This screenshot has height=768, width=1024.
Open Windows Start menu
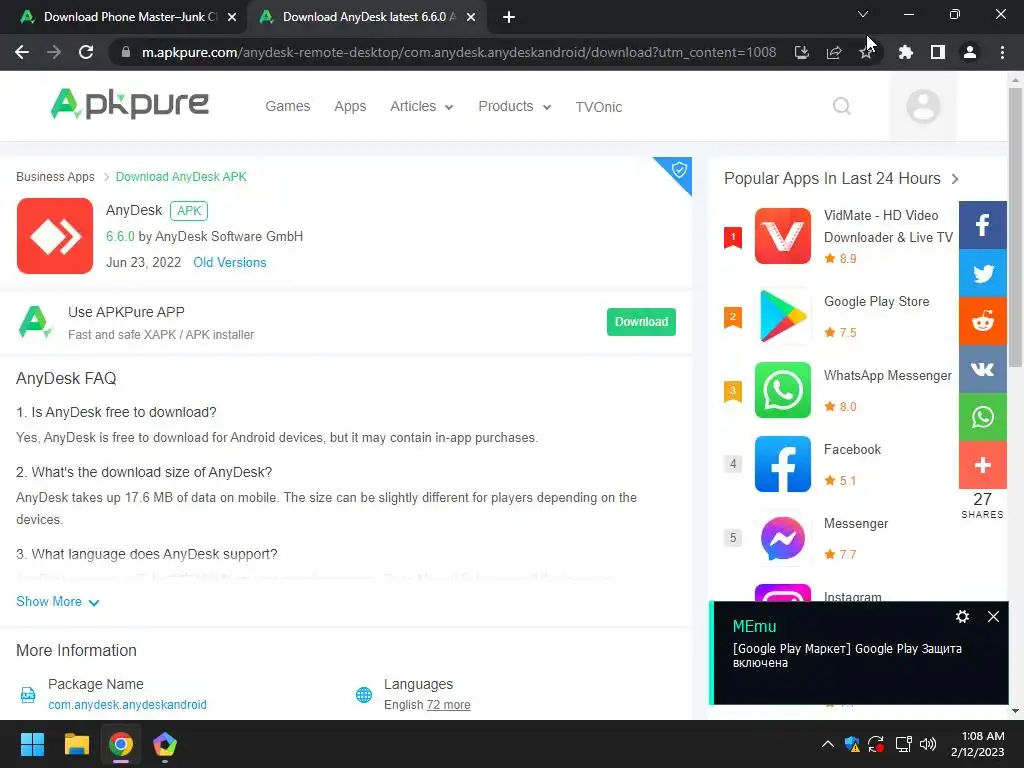pos(32,744)
